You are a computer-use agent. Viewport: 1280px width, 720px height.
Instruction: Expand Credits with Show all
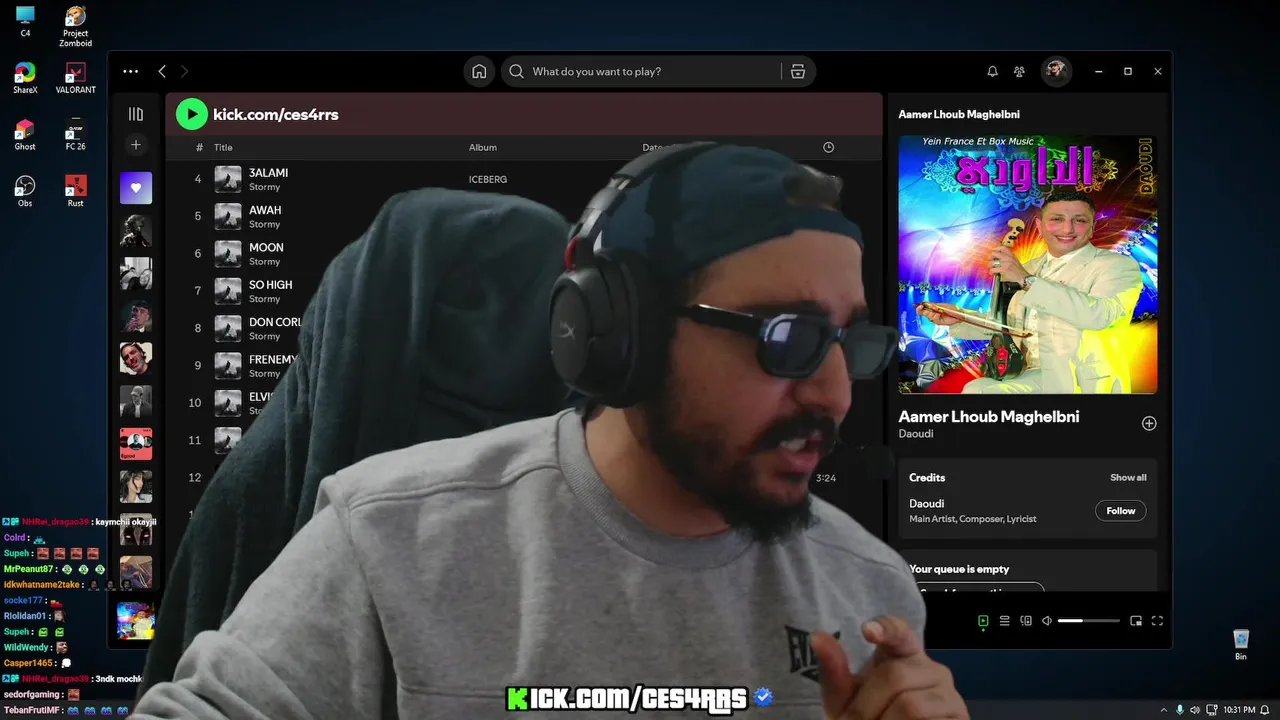tap(1128, 478)
